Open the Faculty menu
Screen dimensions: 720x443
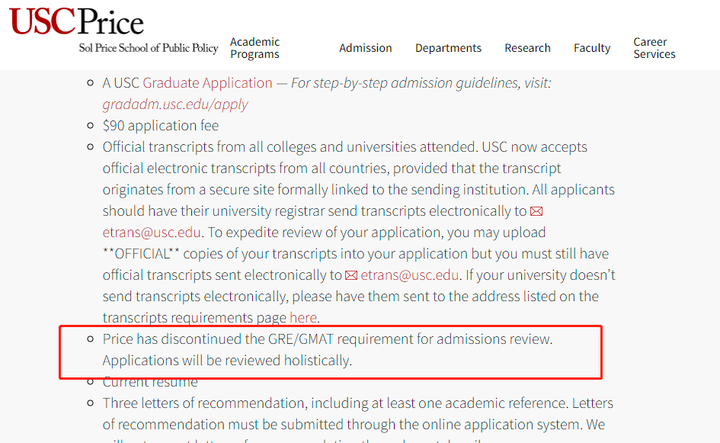click(x=592, y=48)
